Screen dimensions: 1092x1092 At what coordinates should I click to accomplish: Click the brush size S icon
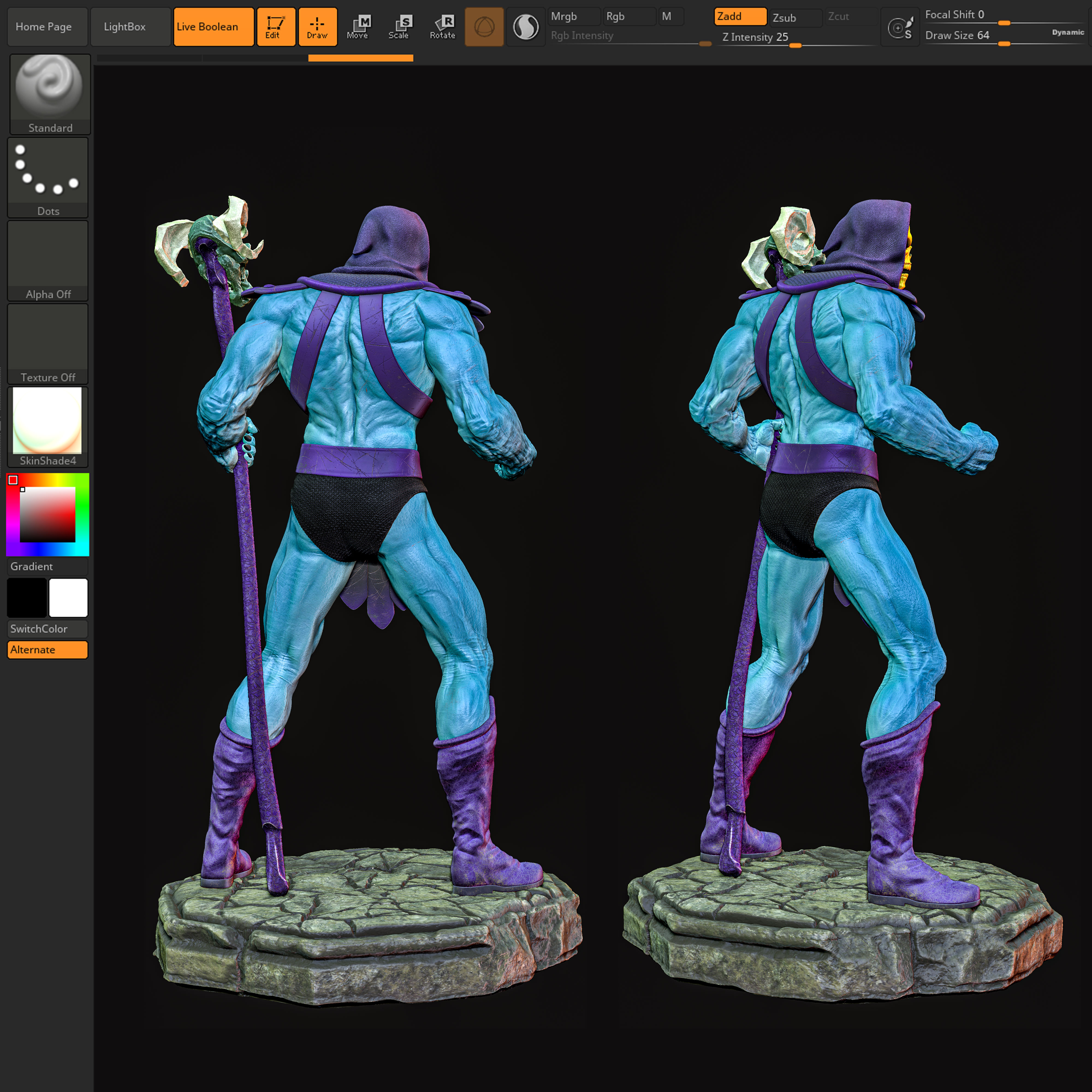pyautogui.click(x=900, y=27)
